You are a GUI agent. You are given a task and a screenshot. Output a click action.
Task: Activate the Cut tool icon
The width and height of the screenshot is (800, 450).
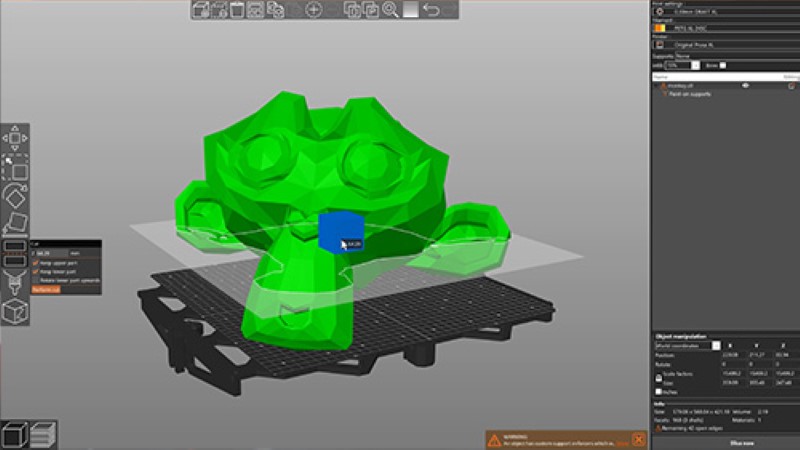15,251
